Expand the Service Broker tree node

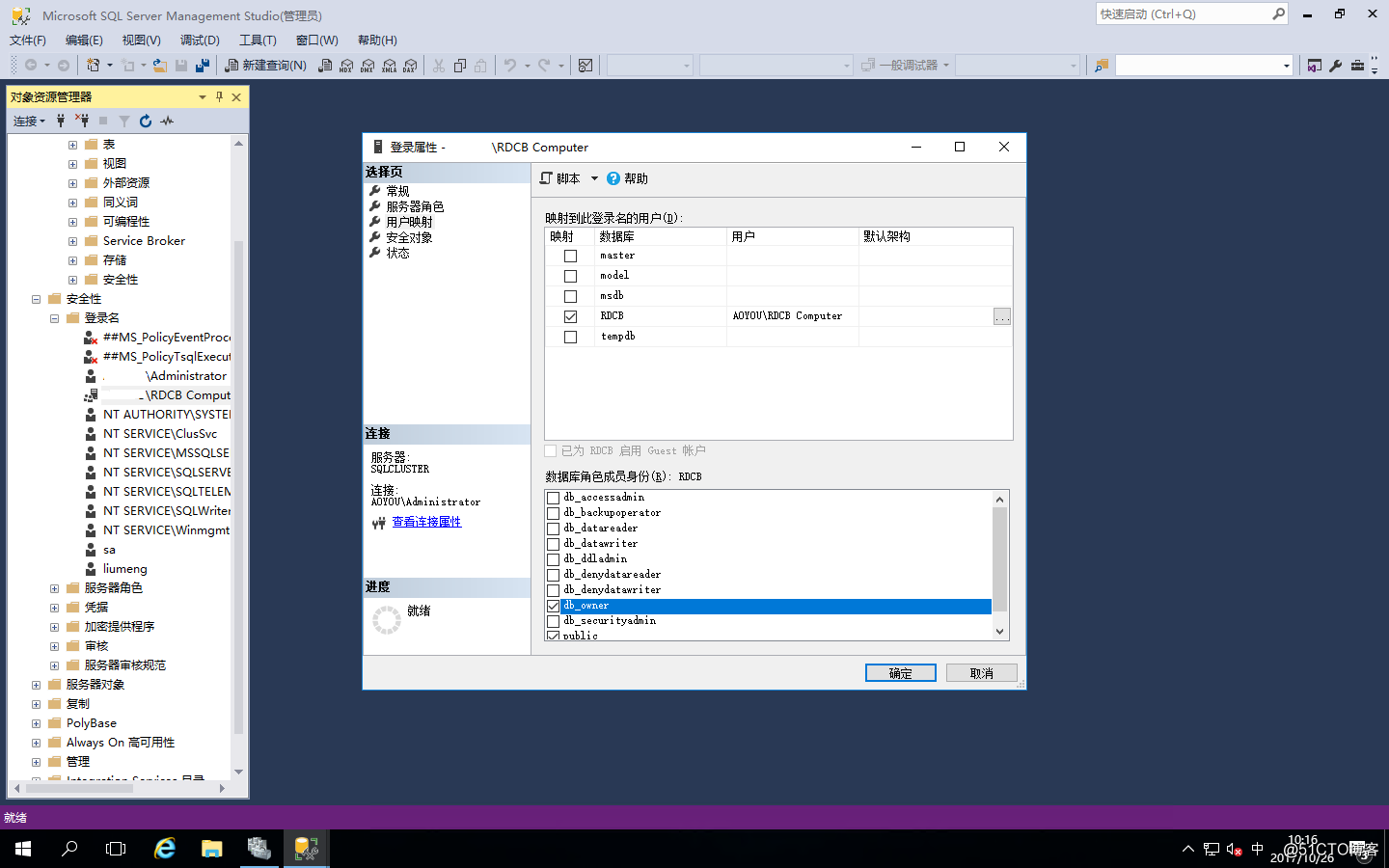point(72,241)
